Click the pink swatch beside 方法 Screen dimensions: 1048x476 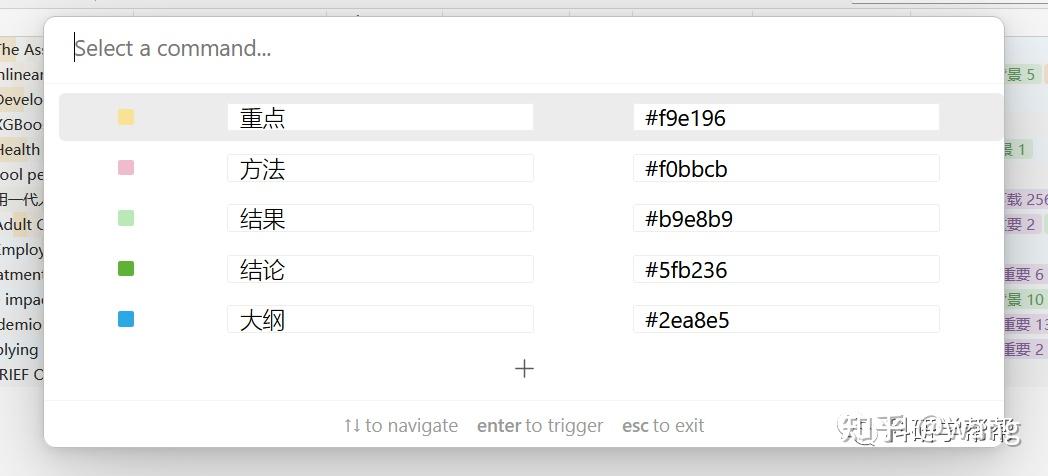coord(126,168)
